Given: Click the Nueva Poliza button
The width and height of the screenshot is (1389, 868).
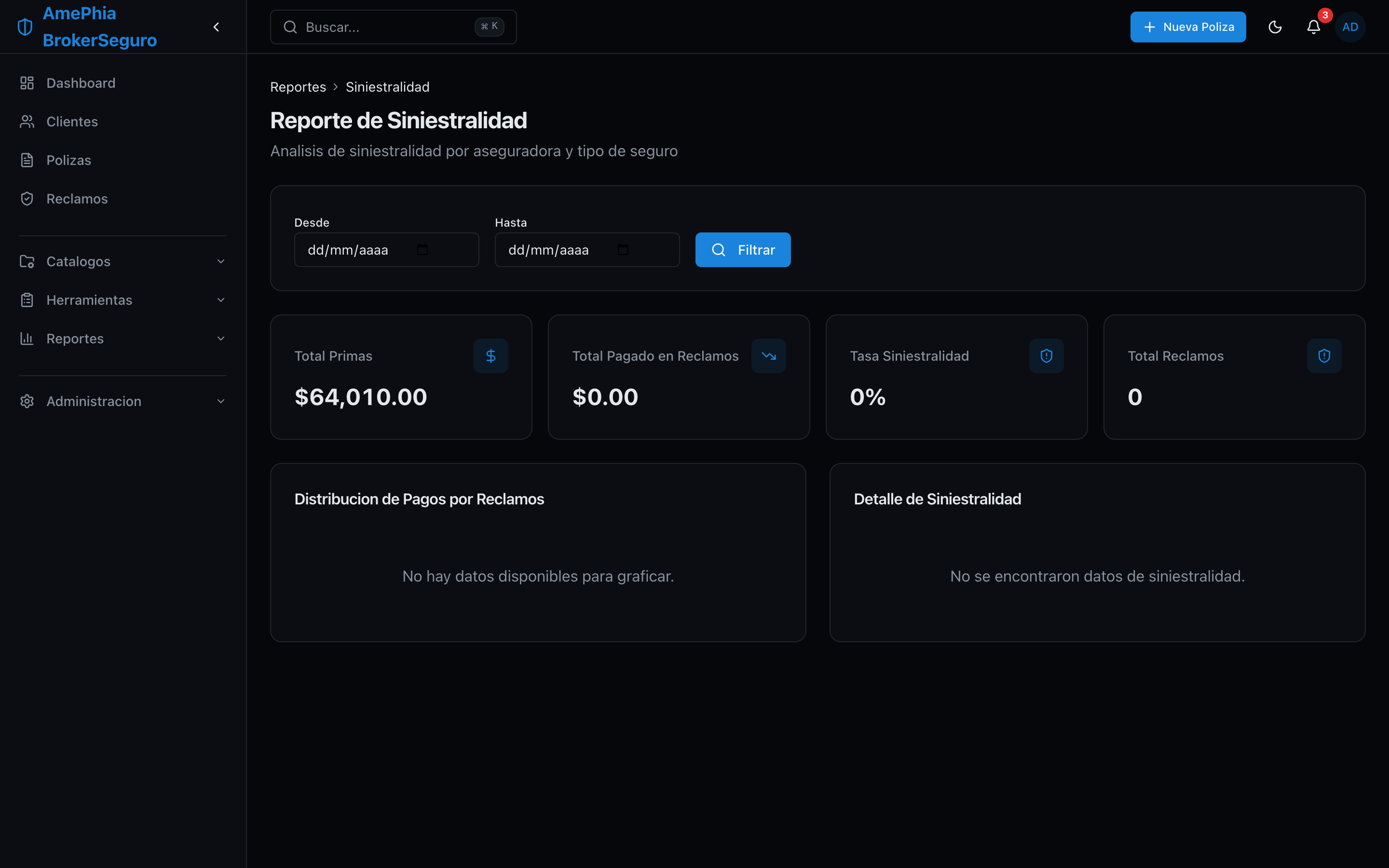Looking at the screenshot, I should [1188, 27].
